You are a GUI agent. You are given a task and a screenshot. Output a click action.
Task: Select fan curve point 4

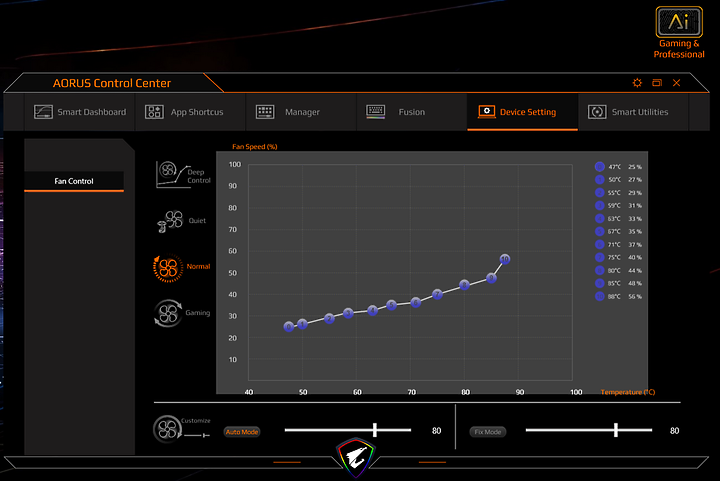[372, 310]
